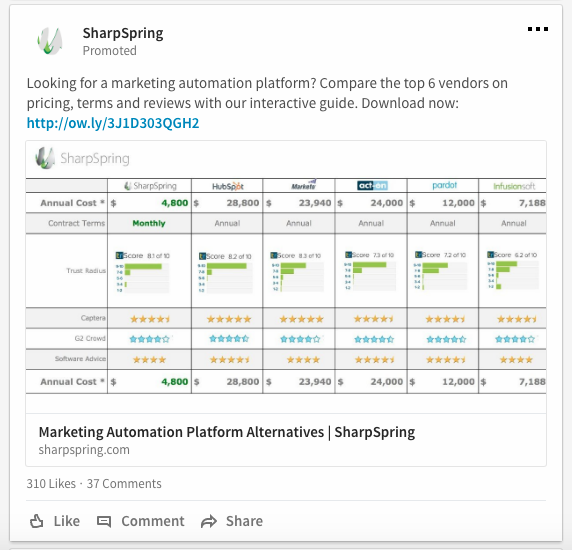The width and height of the screenshot is (572, 550).
Task: Click the SharpSpring logo inside the image header
Action: click(82, 158)
